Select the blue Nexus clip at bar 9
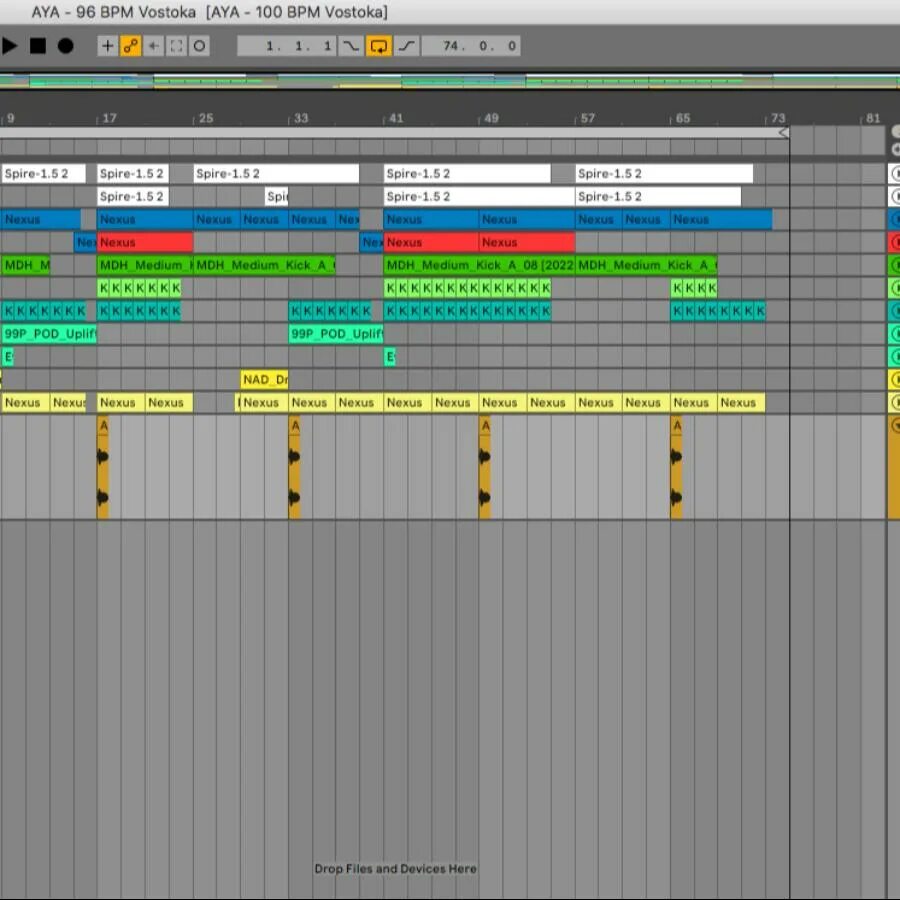This screenshot has width=900, height=900. tap(41, 219)
